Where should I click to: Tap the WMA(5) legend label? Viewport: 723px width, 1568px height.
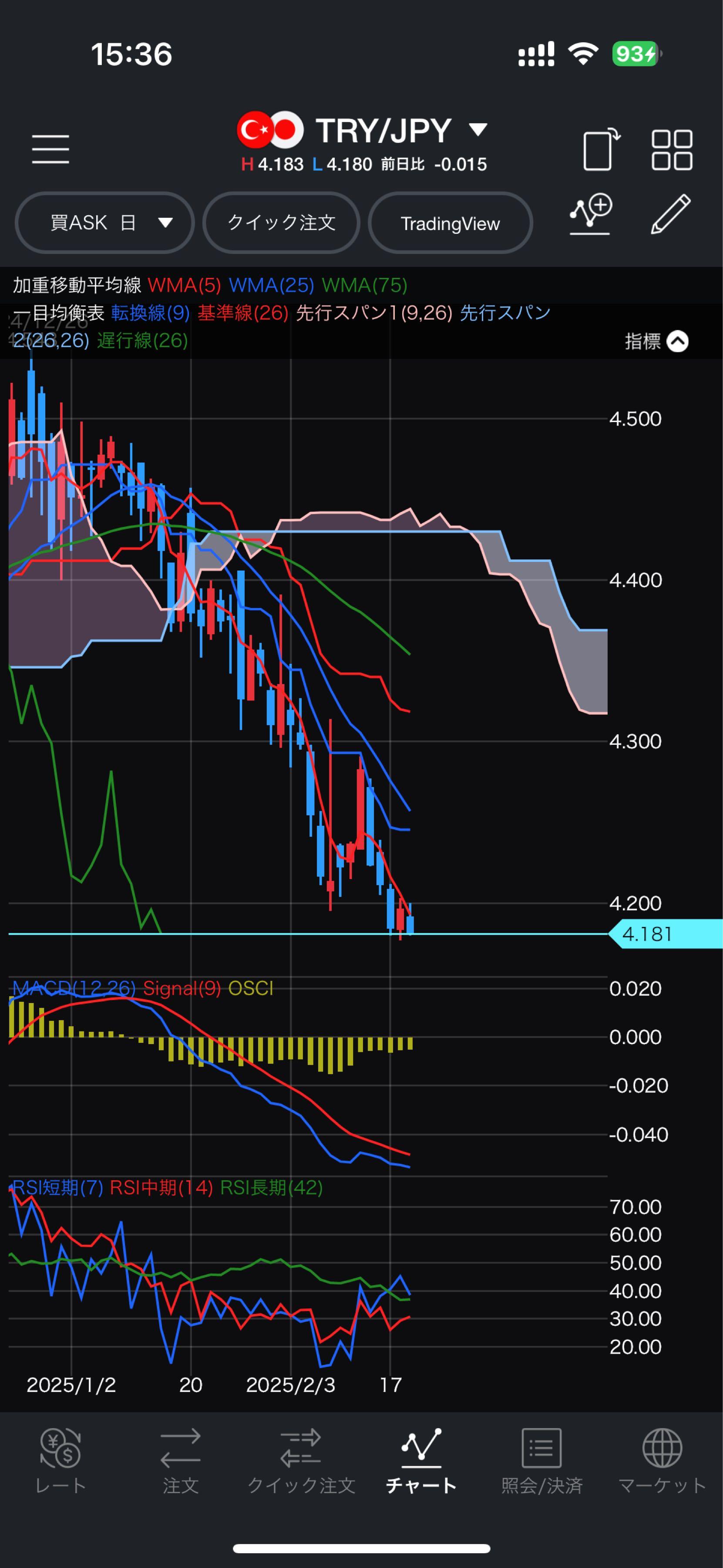184,285
